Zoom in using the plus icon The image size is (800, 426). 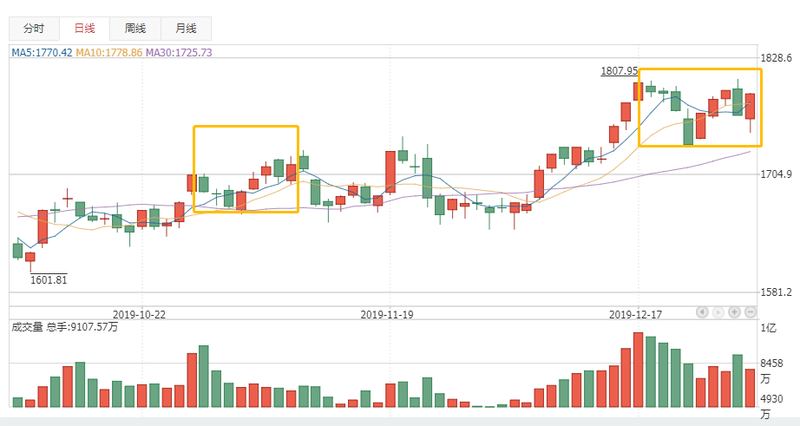[734, 312]
